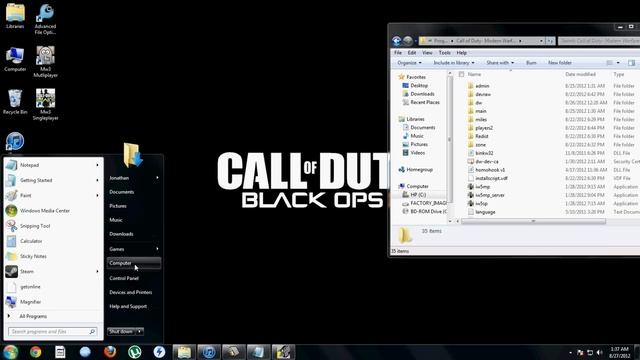Open the File menu in Explorer
Image resolution: width=640 pixels, height=360 pixels.
coord(398,53)
